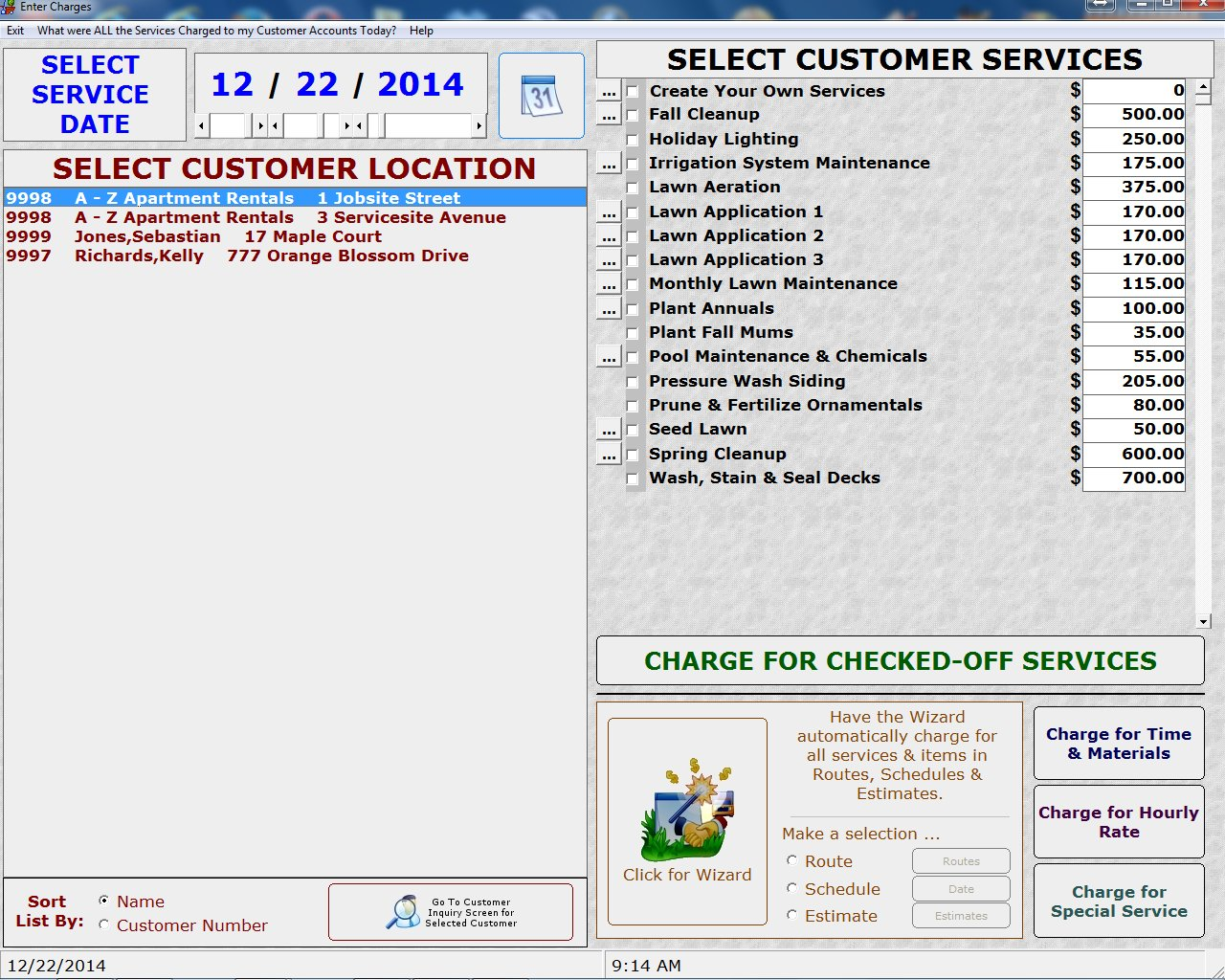Click the left arrow to decrease the month
This screenshot has width=1225, height=980.
pos(200,124)
